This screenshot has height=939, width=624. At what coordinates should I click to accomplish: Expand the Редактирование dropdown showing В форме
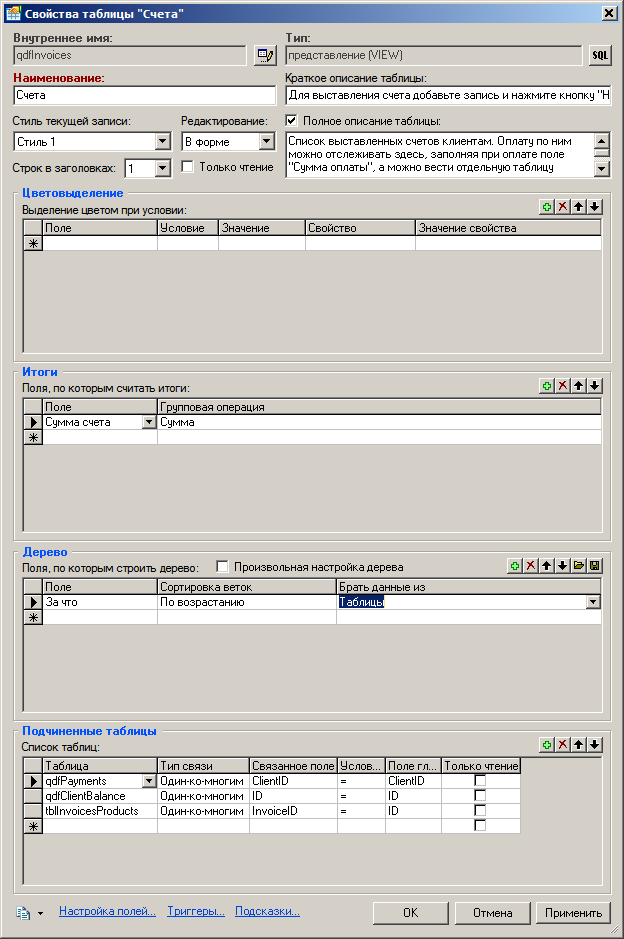pyautogui.click(x=266, y=142)
